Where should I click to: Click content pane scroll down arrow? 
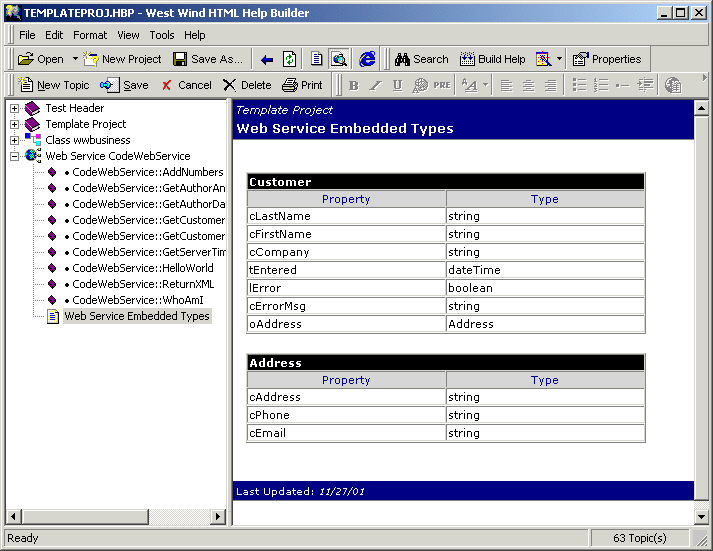tap(701, 516)
